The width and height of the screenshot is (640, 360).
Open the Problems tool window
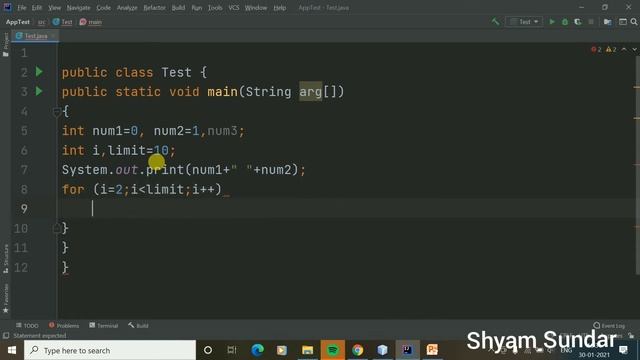[x=64, y=326]
